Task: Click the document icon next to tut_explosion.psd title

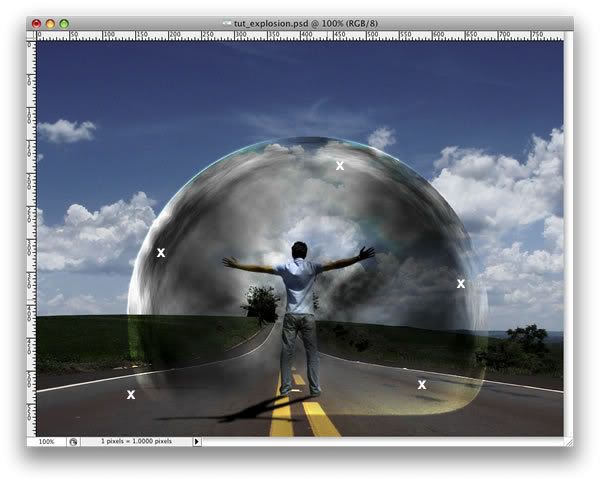Action: tap(227, 23)
